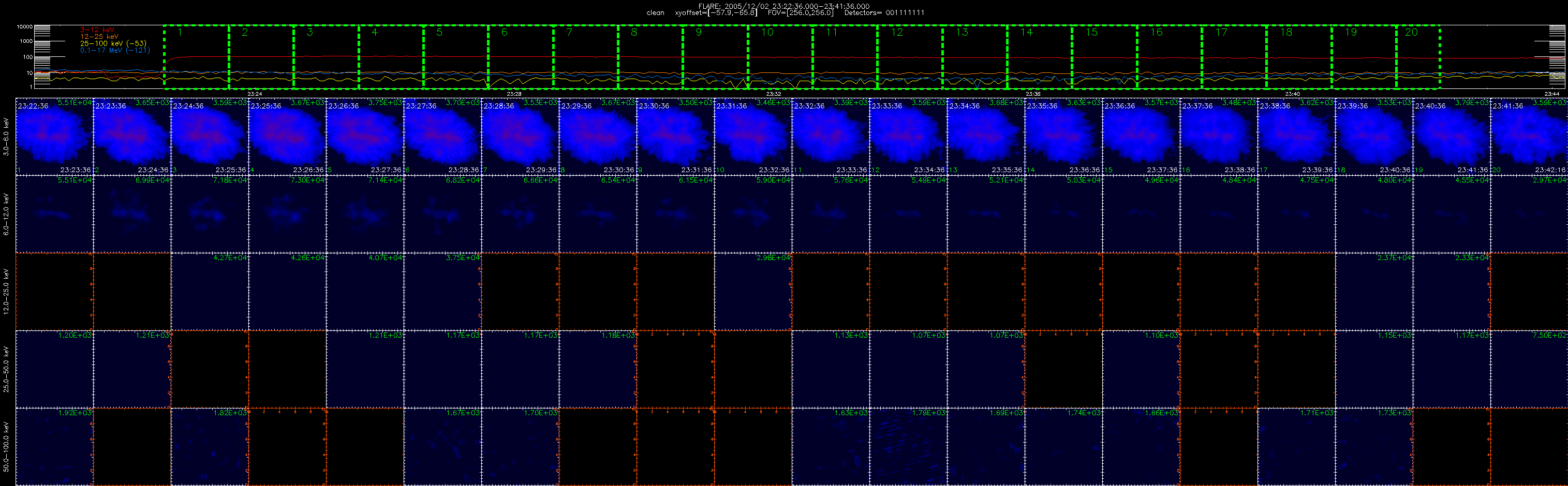Click the '10000' y-axis label on light curve
This screenshot has width=1568, height=486.
pyautogui.click(x=24, y=27)
